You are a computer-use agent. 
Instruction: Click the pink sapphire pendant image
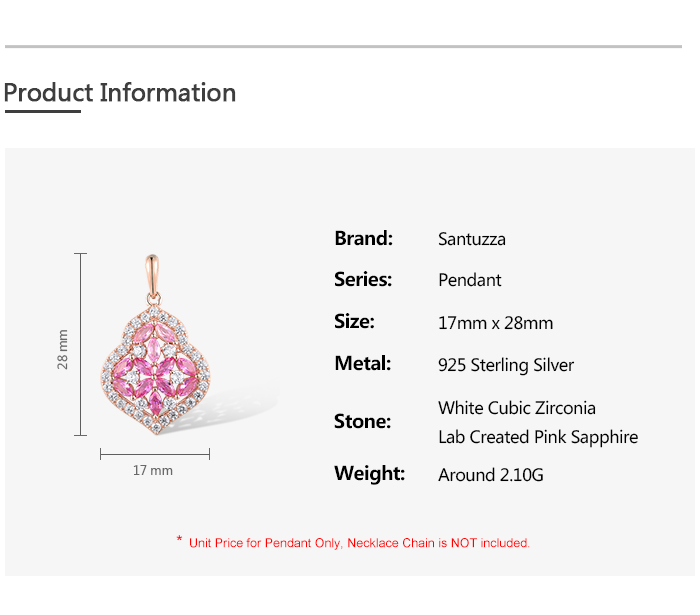155,344
